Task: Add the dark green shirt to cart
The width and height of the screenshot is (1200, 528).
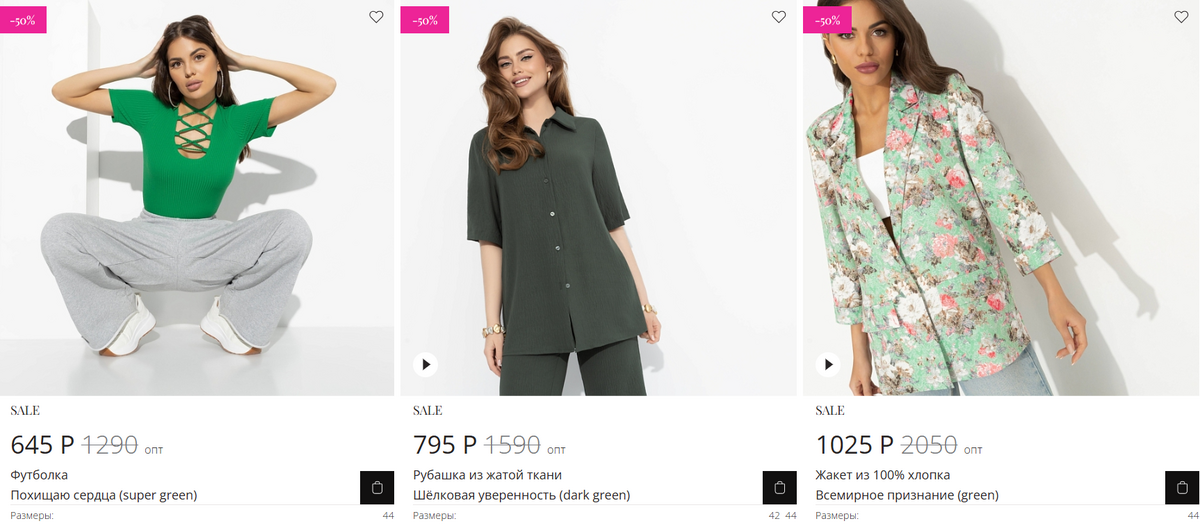Action: tap(779, 487)
